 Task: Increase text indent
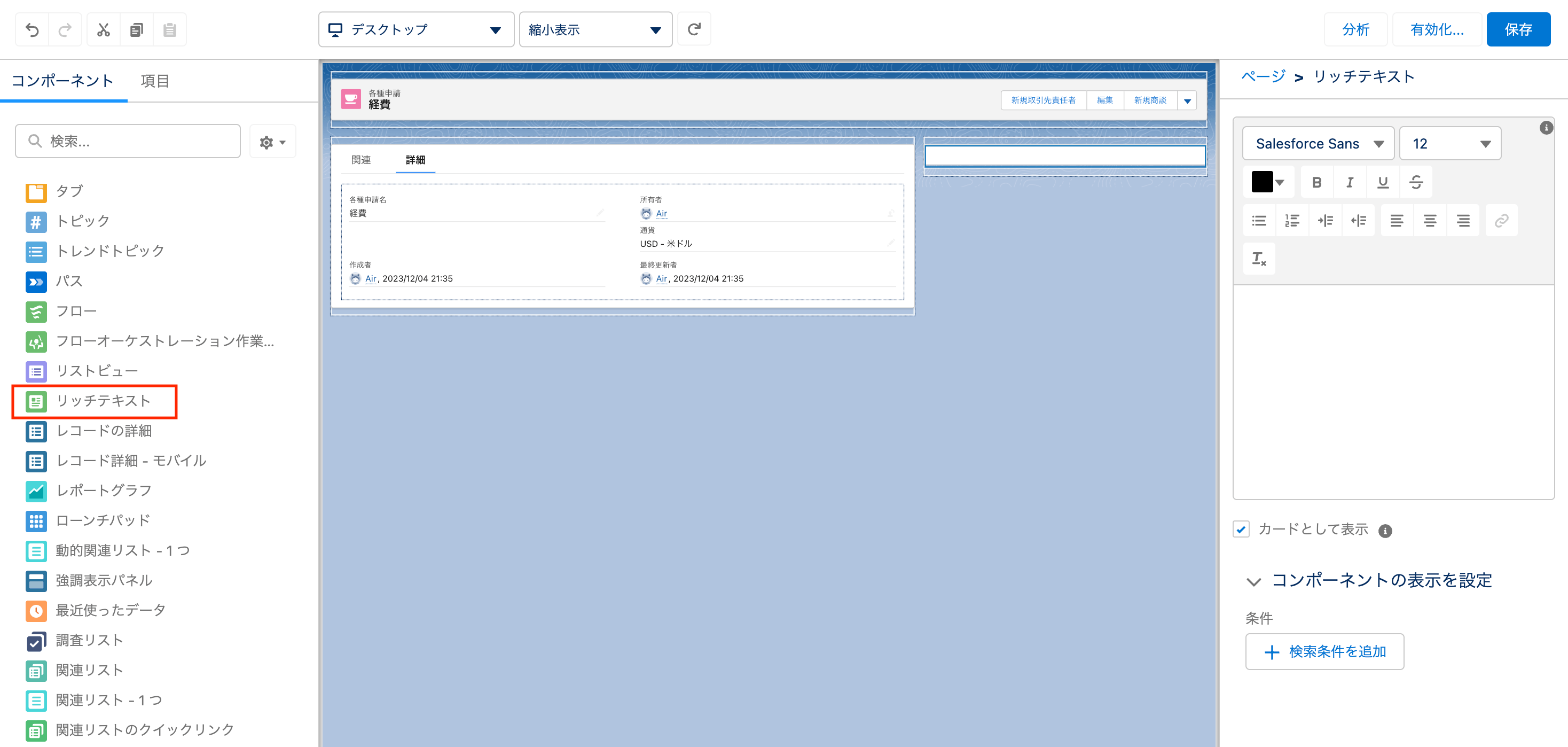[x=1325, y=220]
